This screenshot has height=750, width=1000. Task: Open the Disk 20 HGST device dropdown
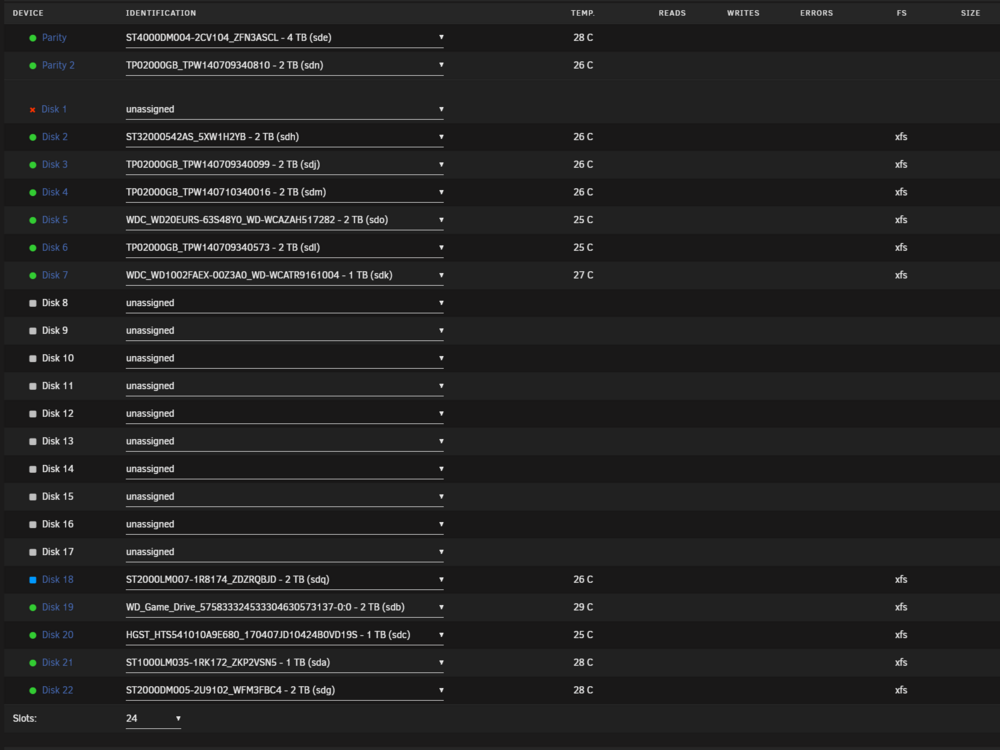pyautogui.click(x=284, y=635)
